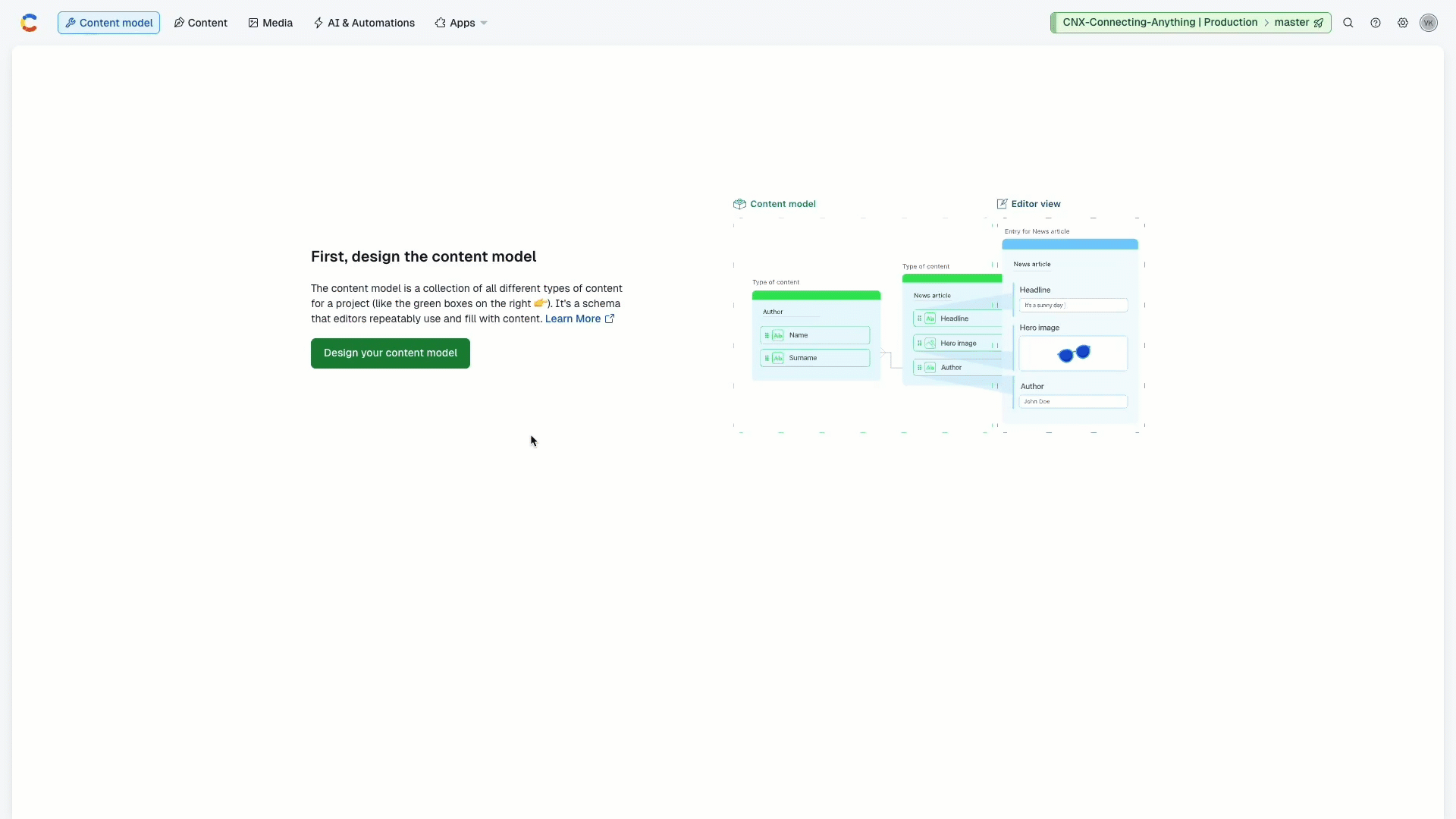Click the Hero image sunglasses thumbnail
Screen dimensions: 1456x819
1073,353
